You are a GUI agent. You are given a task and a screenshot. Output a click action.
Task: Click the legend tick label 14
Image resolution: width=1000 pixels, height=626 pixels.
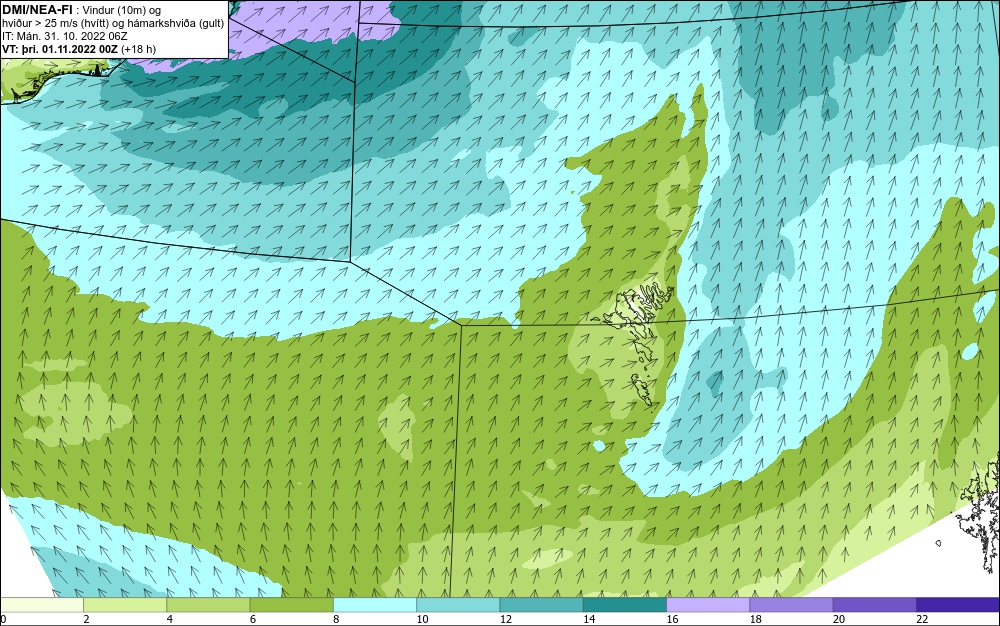click(x=589, y=619)
